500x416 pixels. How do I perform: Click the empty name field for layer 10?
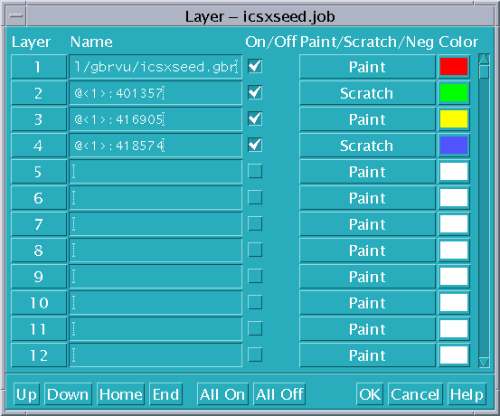(155, 303)
